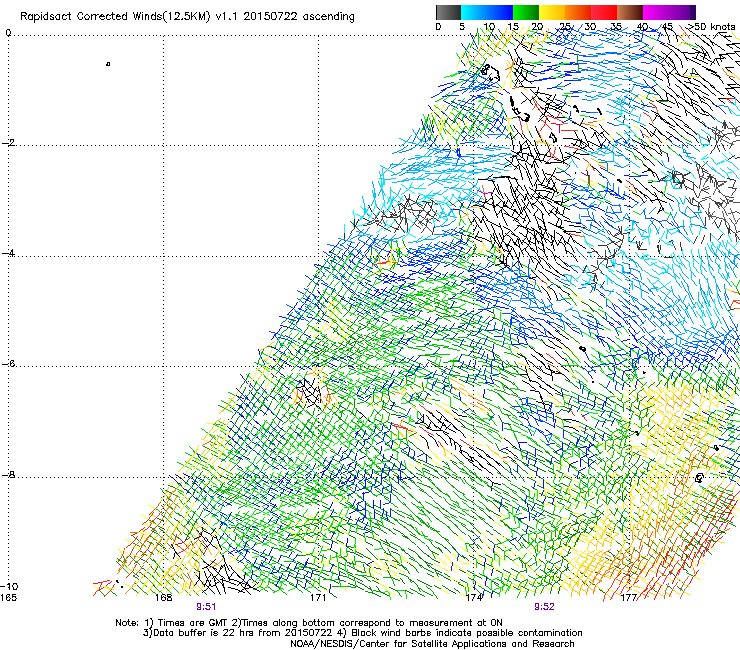The width and height of the screenshot is (740, 650).
Task: Click the longitude label '165'
Action: point(8,598)
